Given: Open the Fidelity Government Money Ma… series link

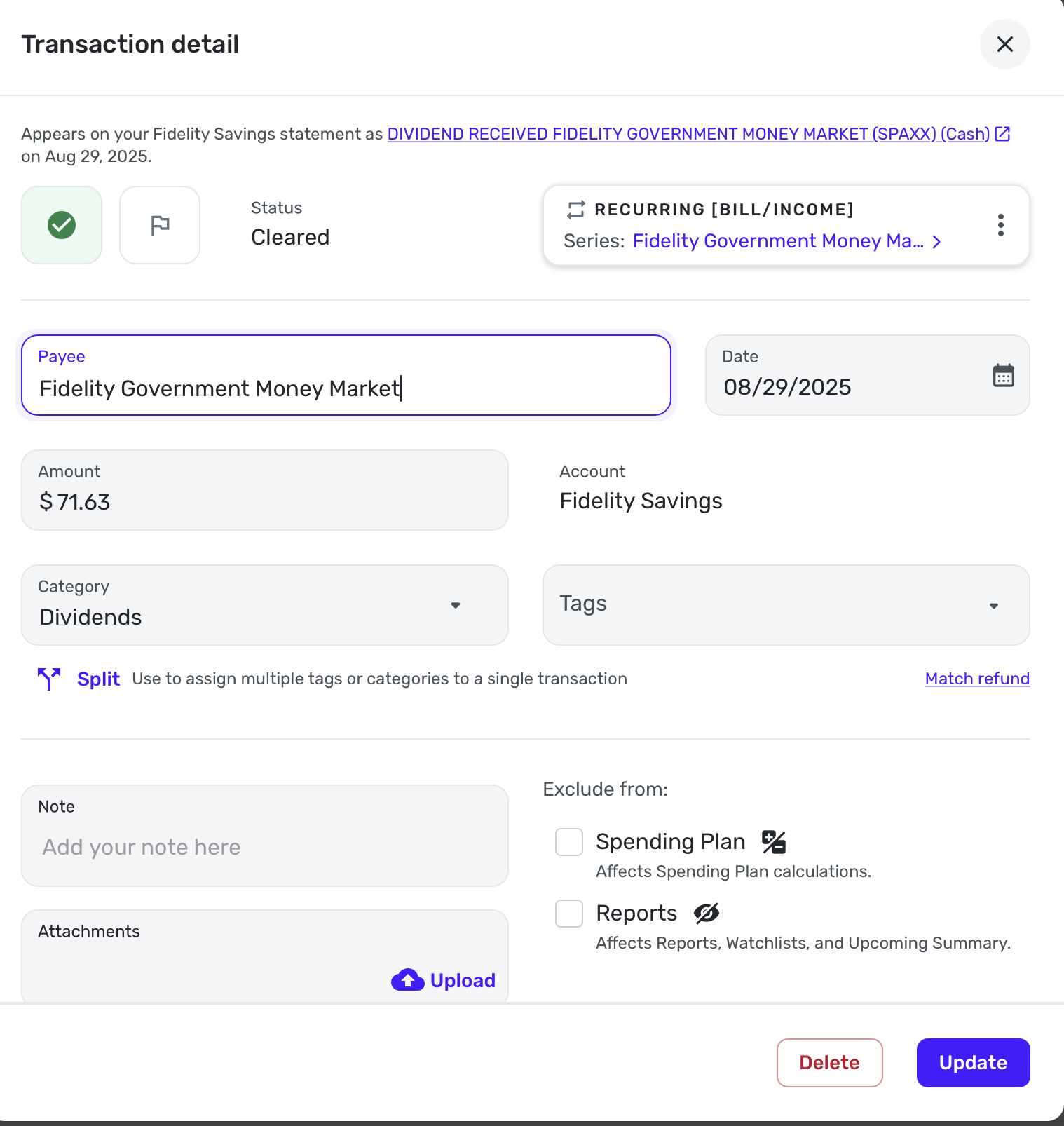Looking at the screenshot, I should click(778, 241).
